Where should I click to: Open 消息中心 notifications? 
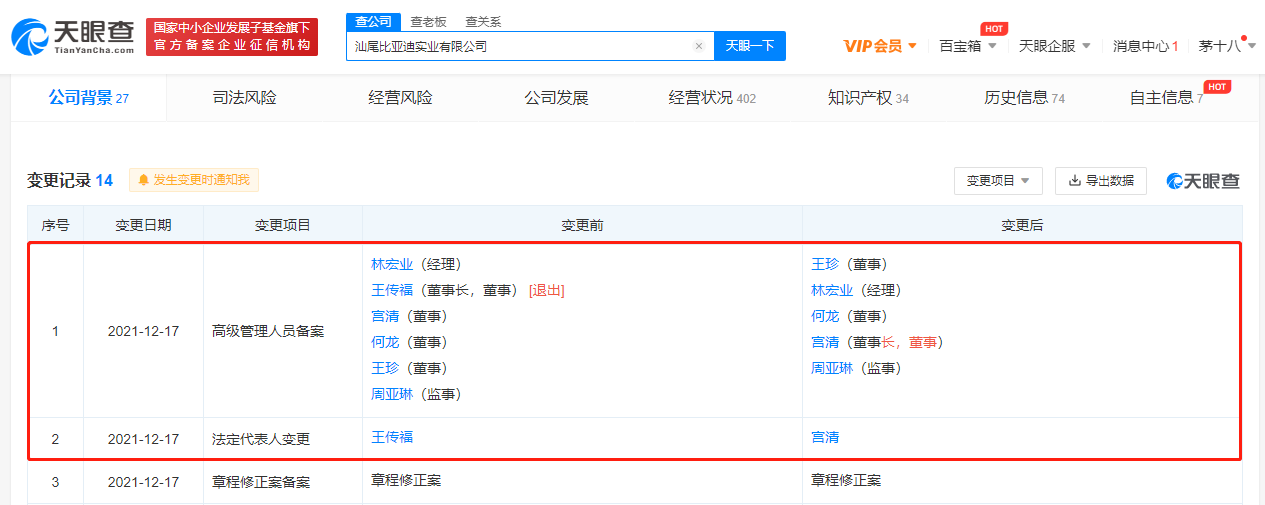coord(1145,46)
